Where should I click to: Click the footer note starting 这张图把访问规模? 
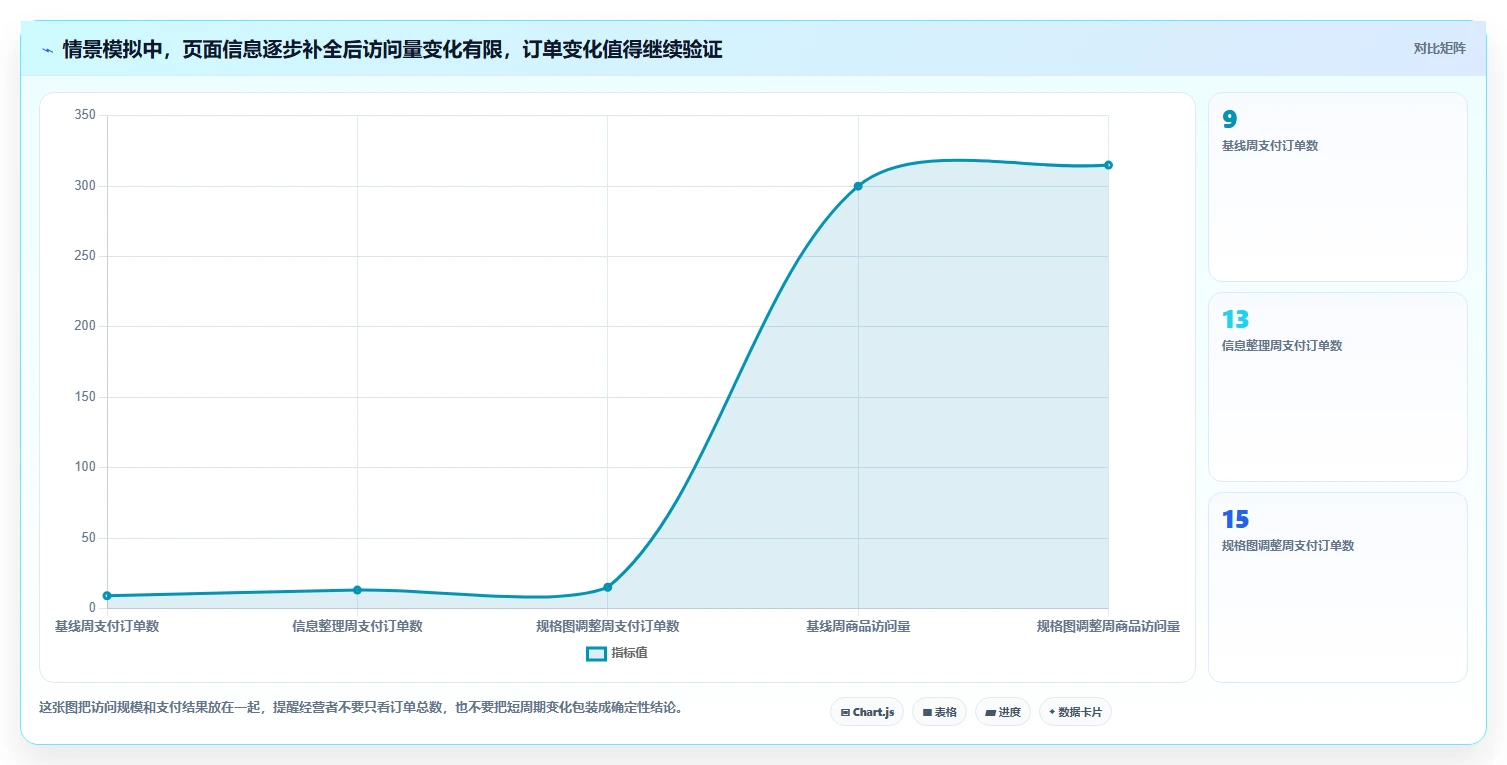click(361, 707)
